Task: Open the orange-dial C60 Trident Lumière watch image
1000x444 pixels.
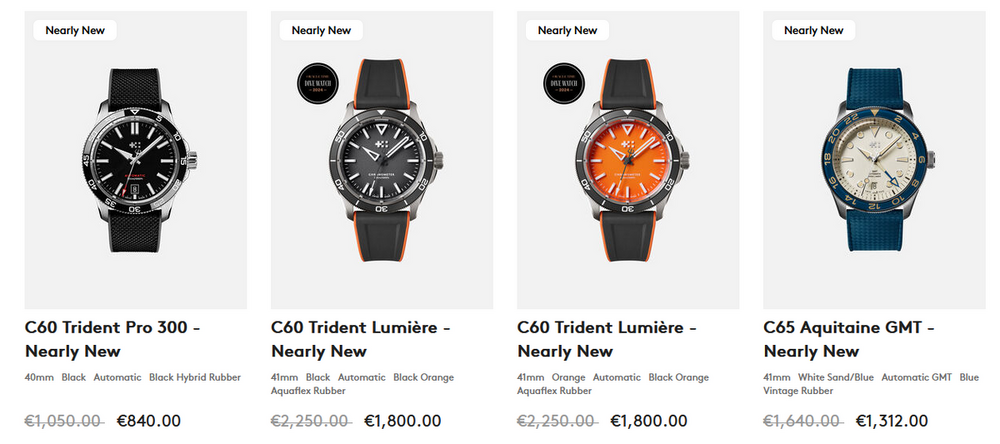Action: [x=628, y=160]
